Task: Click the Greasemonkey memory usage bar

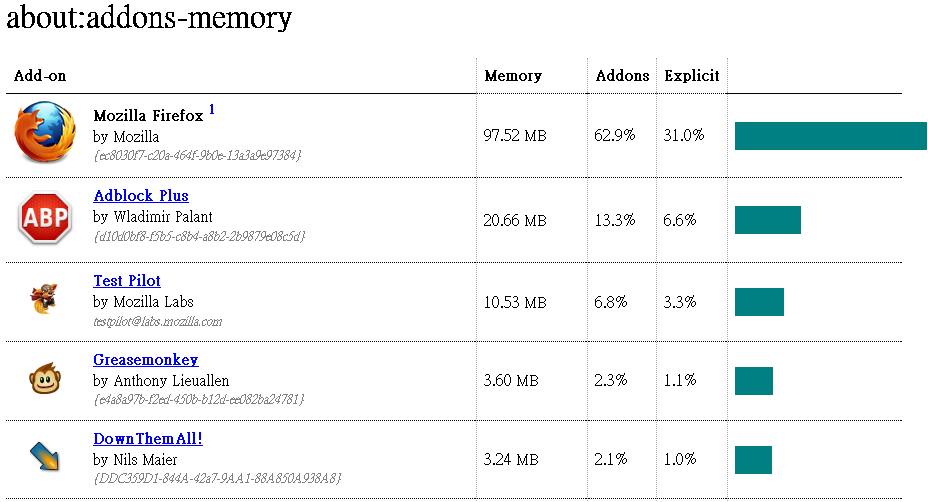Action: (x=754, y=381)
